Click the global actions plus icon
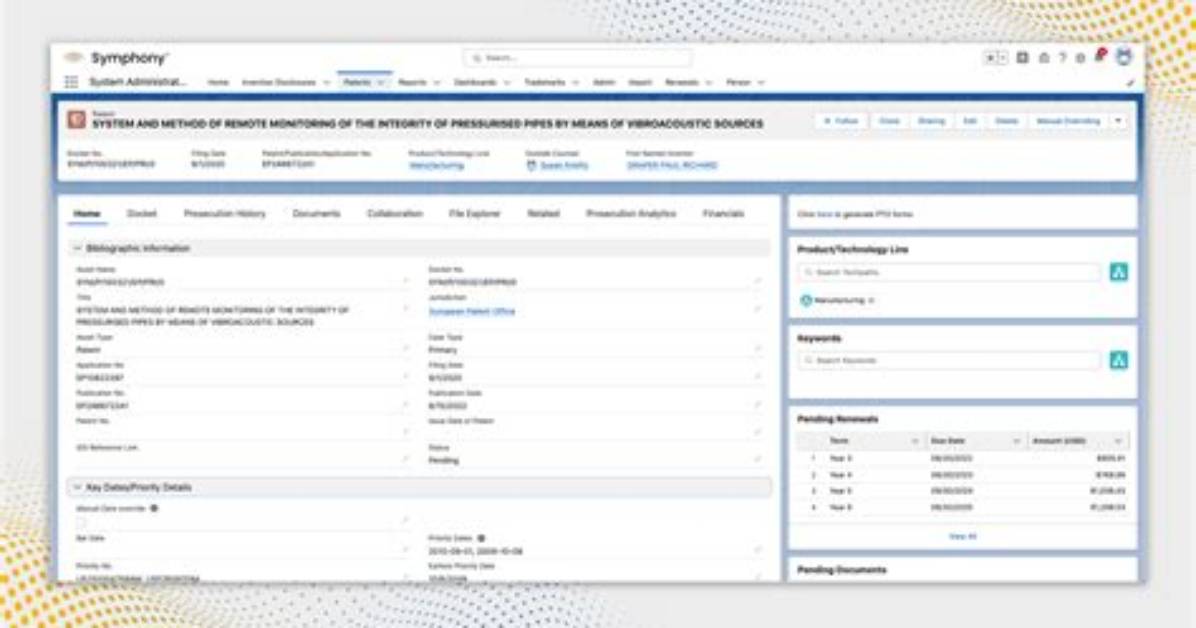1196x628 pixels. 1023,58
